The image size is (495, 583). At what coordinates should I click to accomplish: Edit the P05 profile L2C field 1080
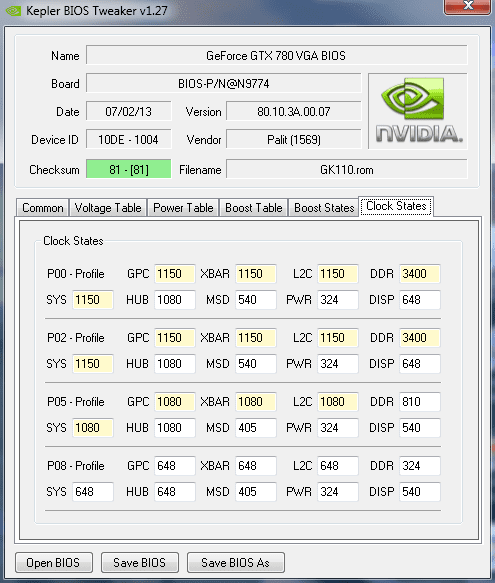[338, 402]
